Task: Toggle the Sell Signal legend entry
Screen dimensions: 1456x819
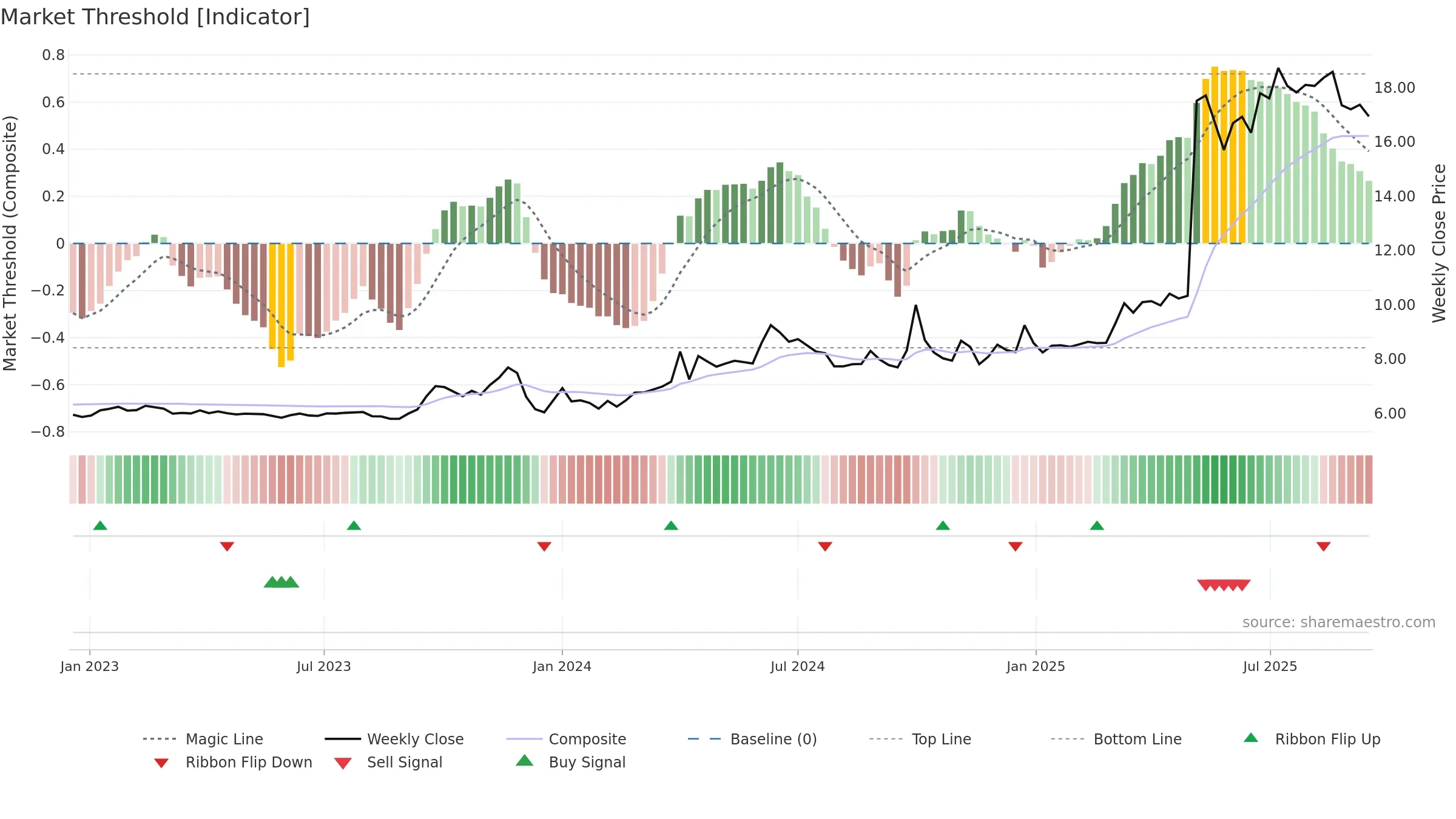Action: pyautogui.click(x=388, y=762)
